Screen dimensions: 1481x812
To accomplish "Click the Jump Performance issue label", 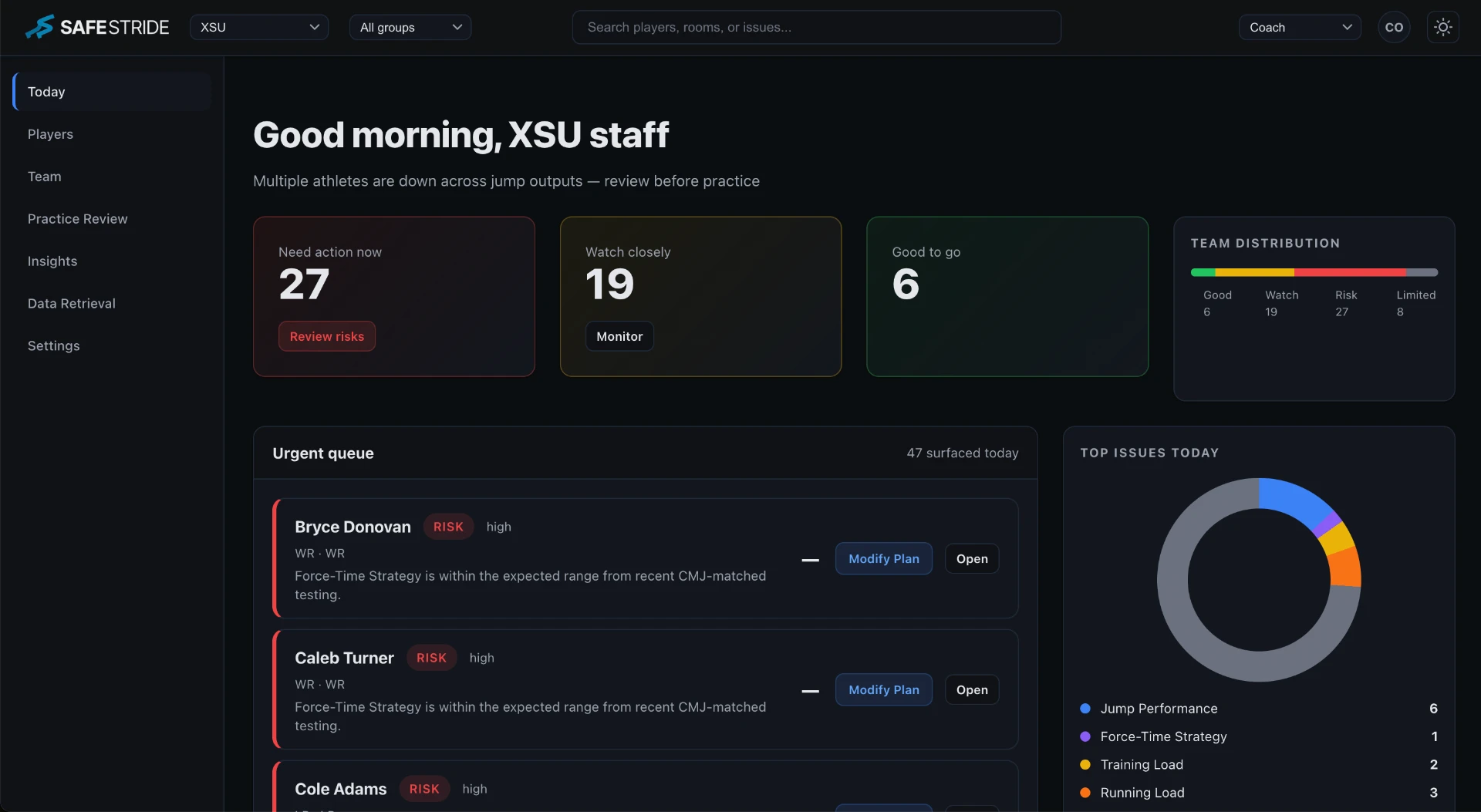I will (x=1159, y=708).
